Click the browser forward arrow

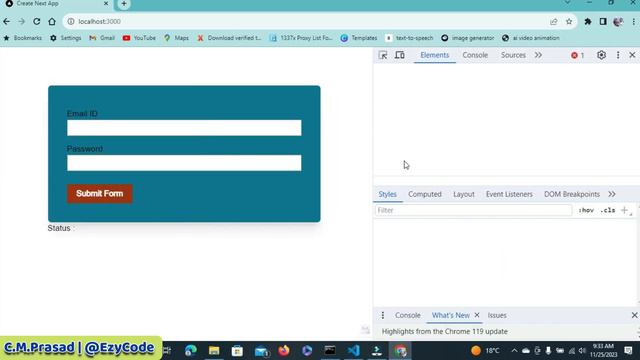(x=22, y=22)
